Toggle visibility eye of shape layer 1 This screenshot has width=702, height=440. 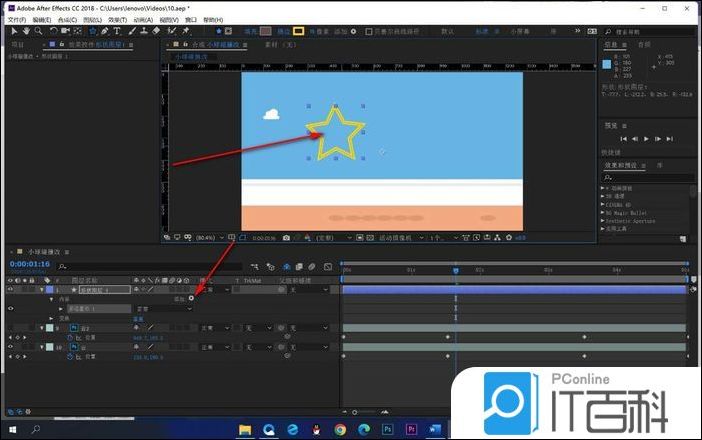[x=11, y=289]
